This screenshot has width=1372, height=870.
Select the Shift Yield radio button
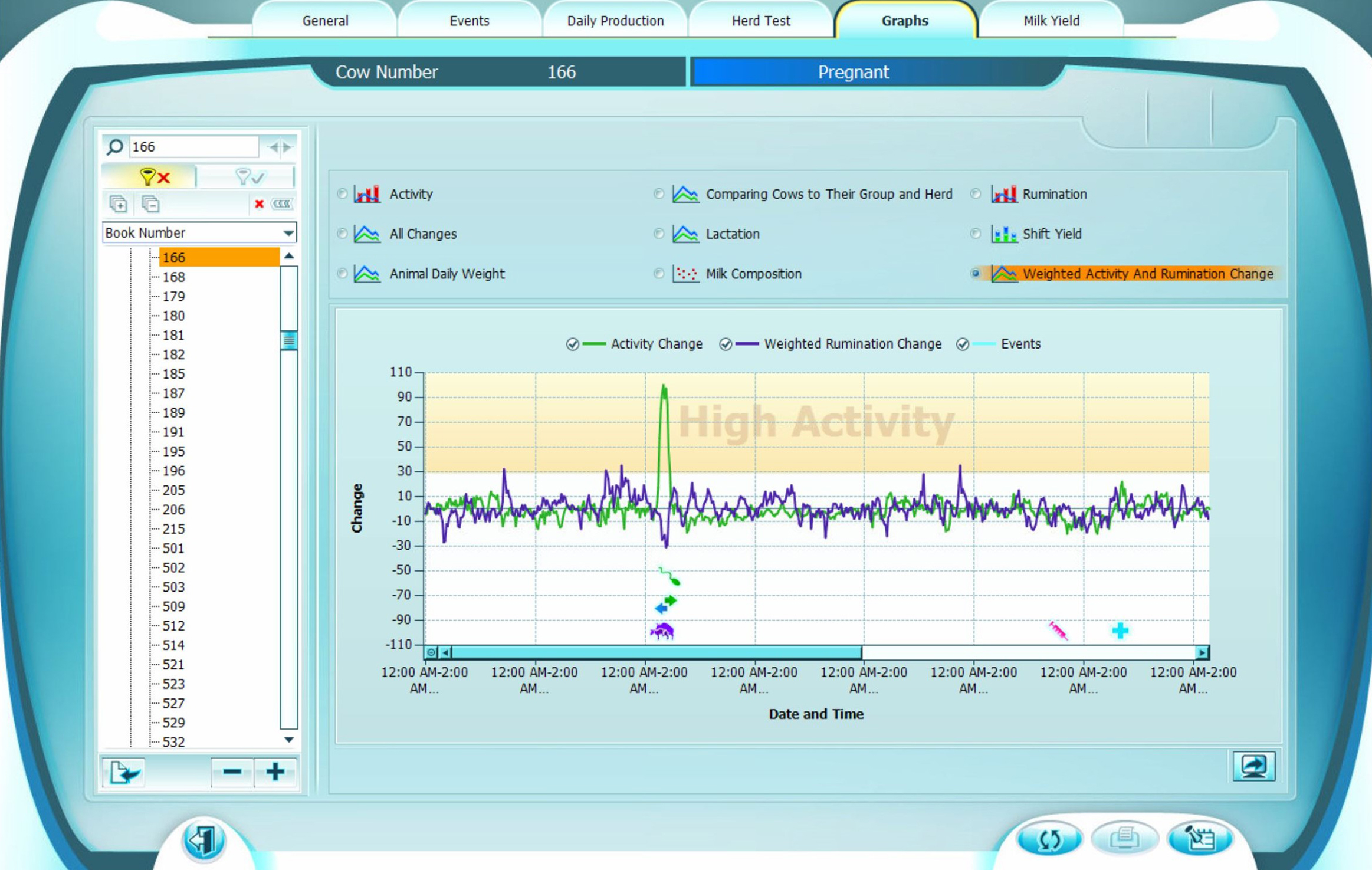tap(976, 234)
